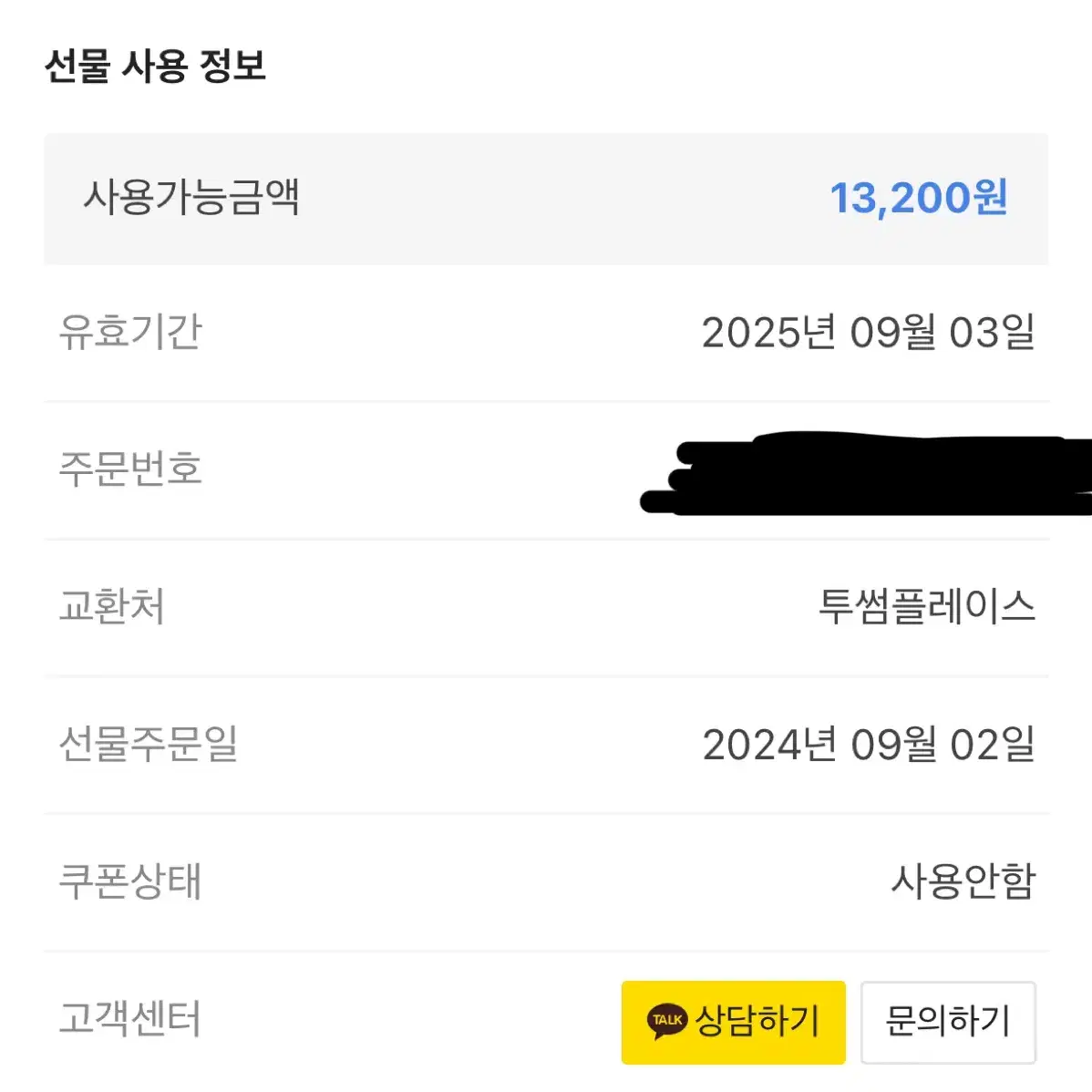Tap the 사용안함 coupon status value
The width and height of the screenshot is (1092, 1092).
click(x=963, y=881)
